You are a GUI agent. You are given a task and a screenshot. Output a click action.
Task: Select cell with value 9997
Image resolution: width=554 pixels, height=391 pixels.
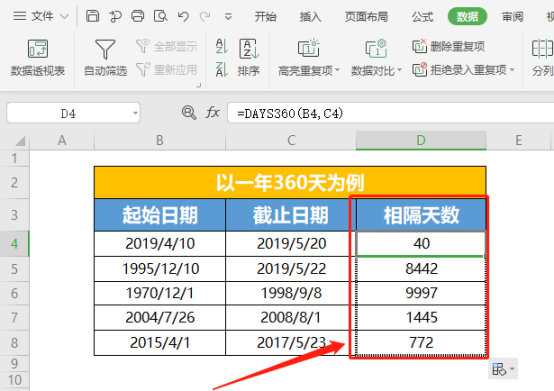(x=421, y=293)
